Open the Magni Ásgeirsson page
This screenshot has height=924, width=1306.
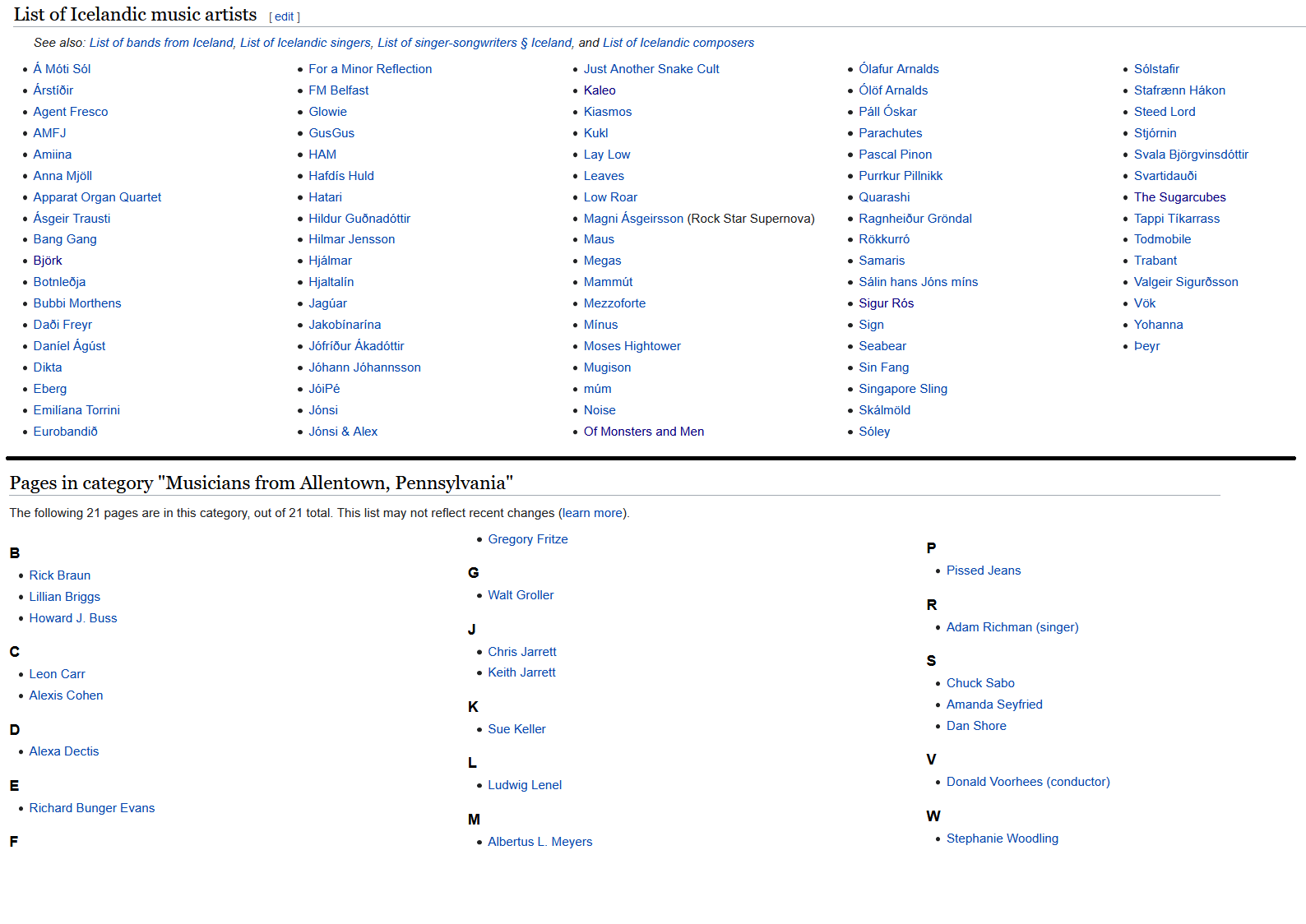[x=633, y=219]
